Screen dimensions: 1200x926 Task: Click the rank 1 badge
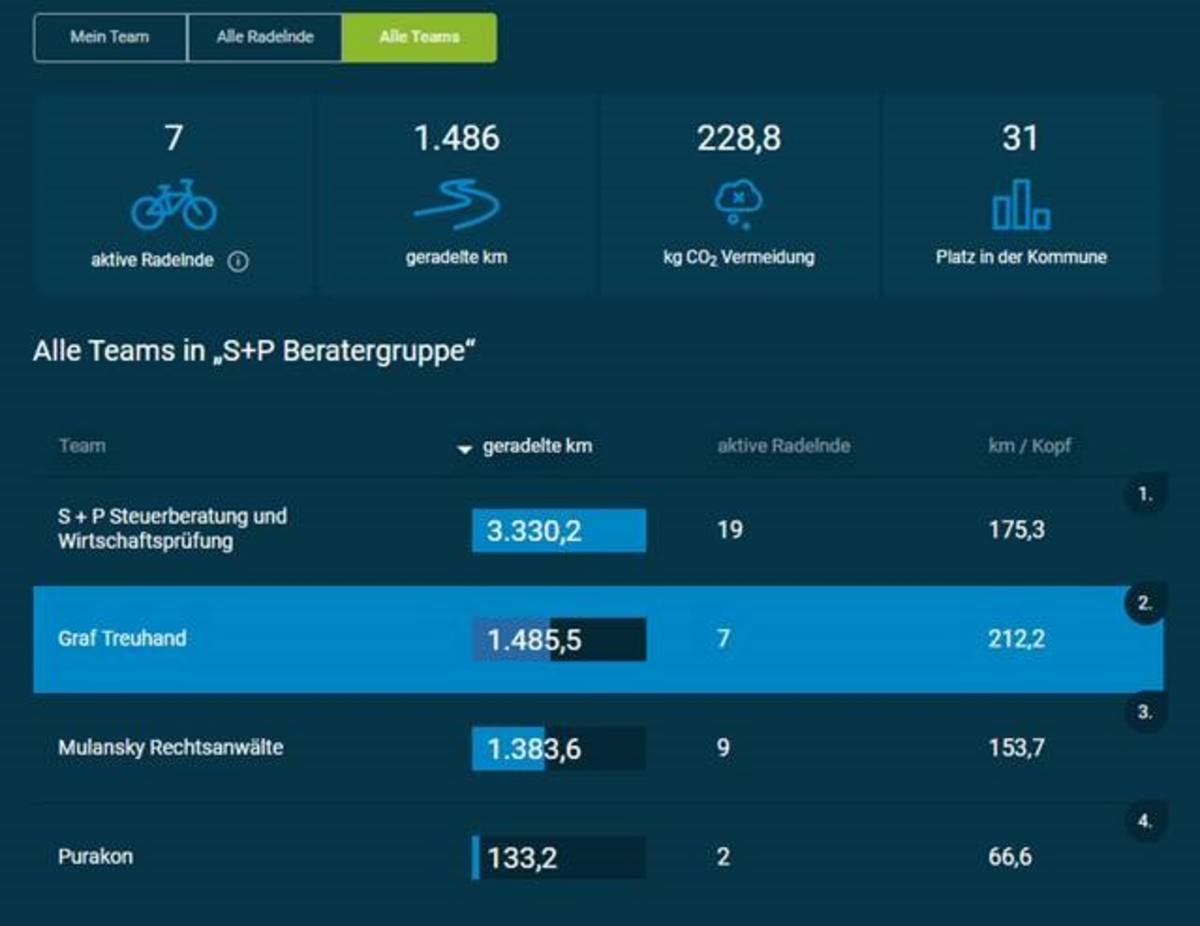pos(1145,494)
